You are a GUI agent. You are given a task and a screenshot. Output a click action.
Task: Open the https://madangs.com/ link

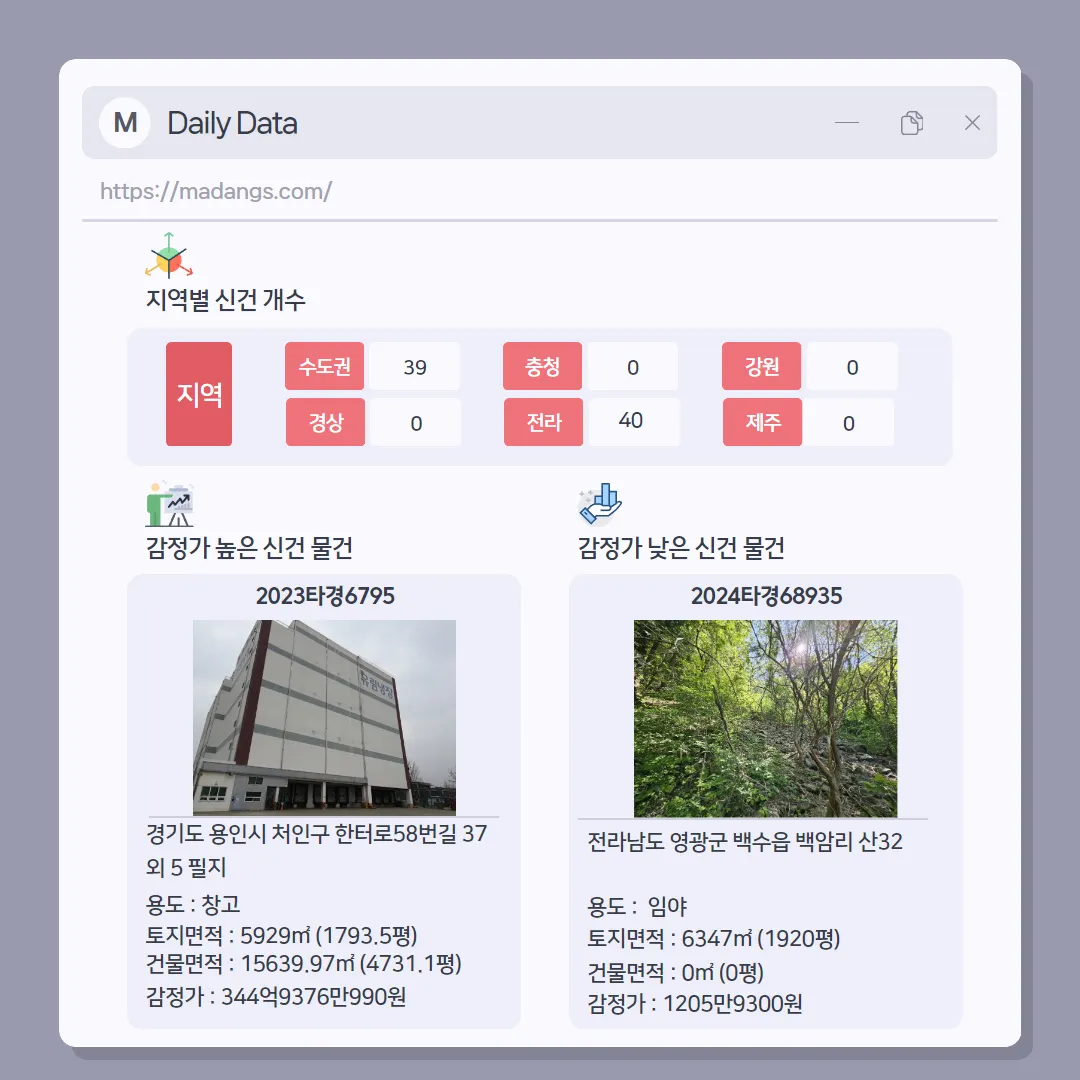pyautogui.click(x=216, y=191)
